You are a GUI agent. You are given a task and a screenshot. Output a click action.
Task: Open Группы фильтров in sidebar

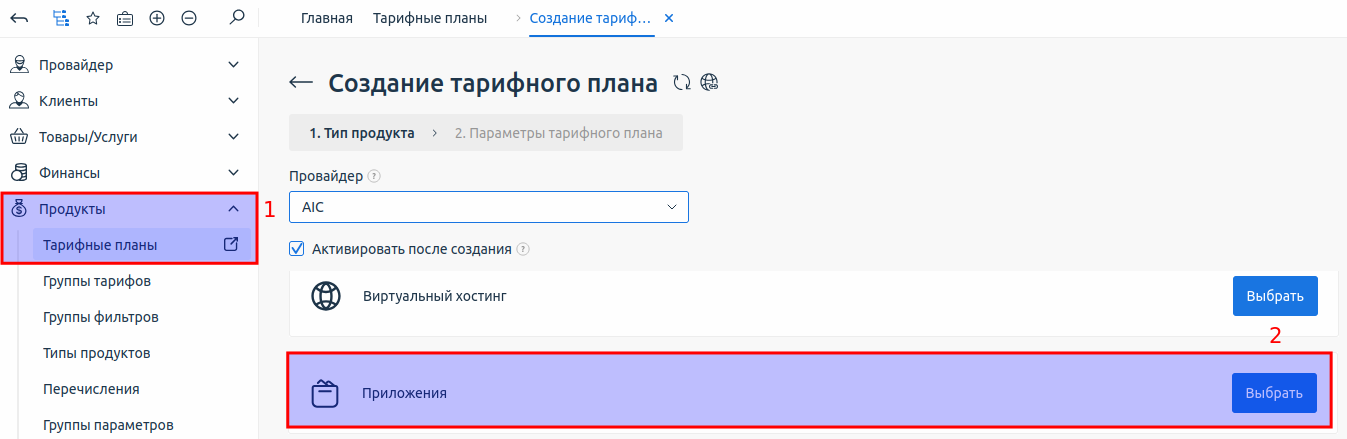tap(101, 317)
